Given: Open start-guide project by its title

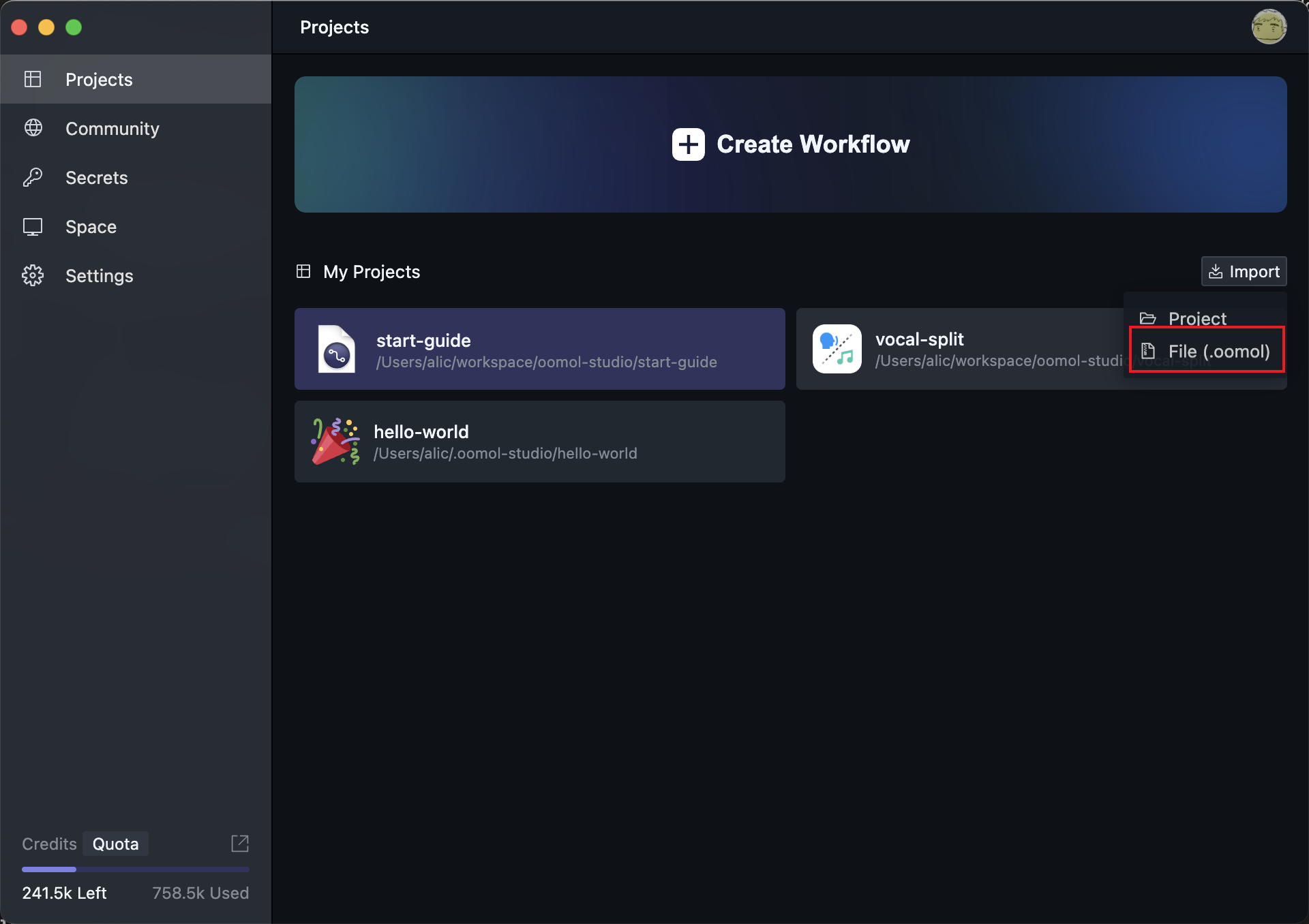Looking at the screenshot, I should click(x=423, y=340).
